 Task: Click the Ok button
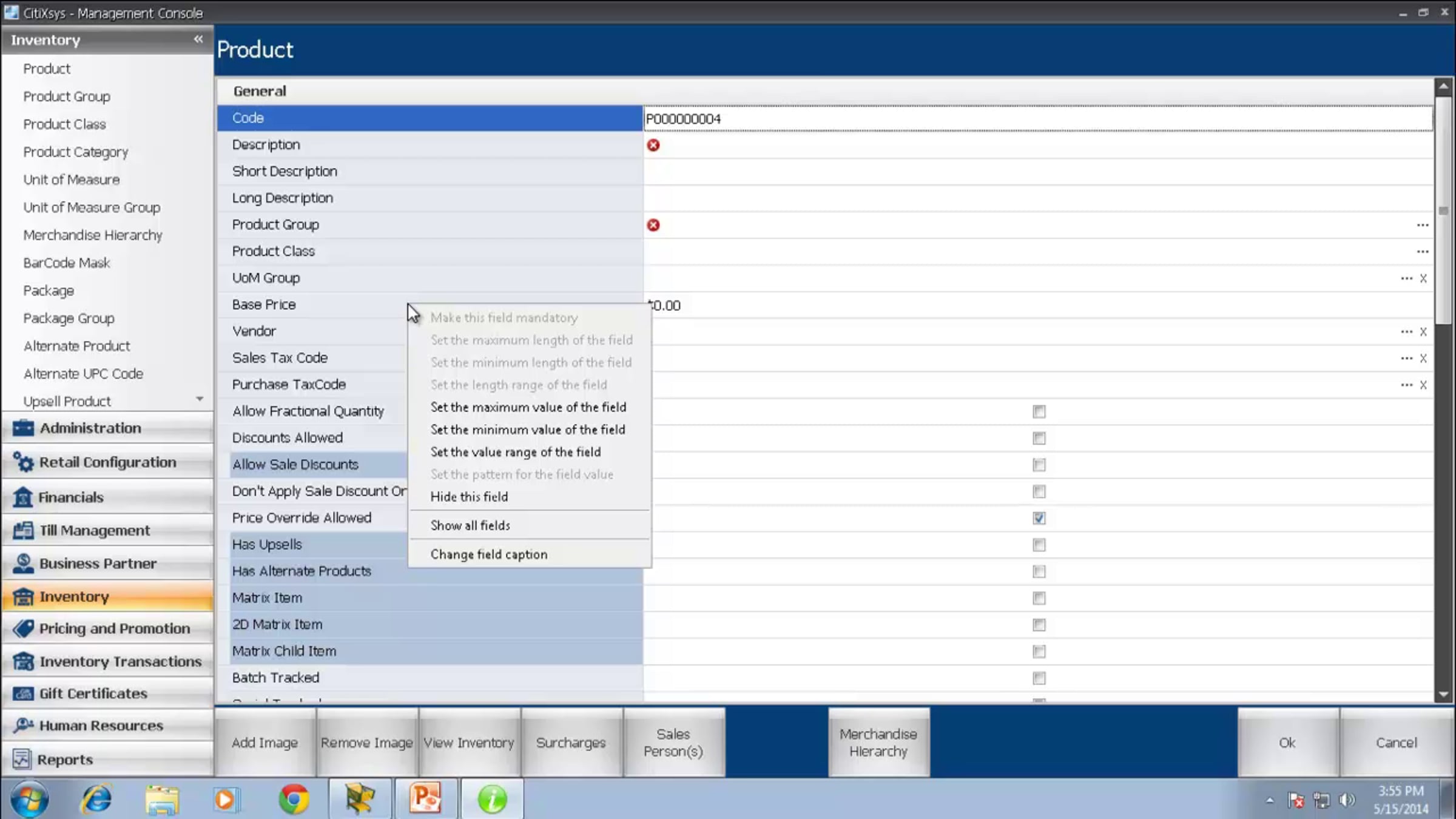1287,743
